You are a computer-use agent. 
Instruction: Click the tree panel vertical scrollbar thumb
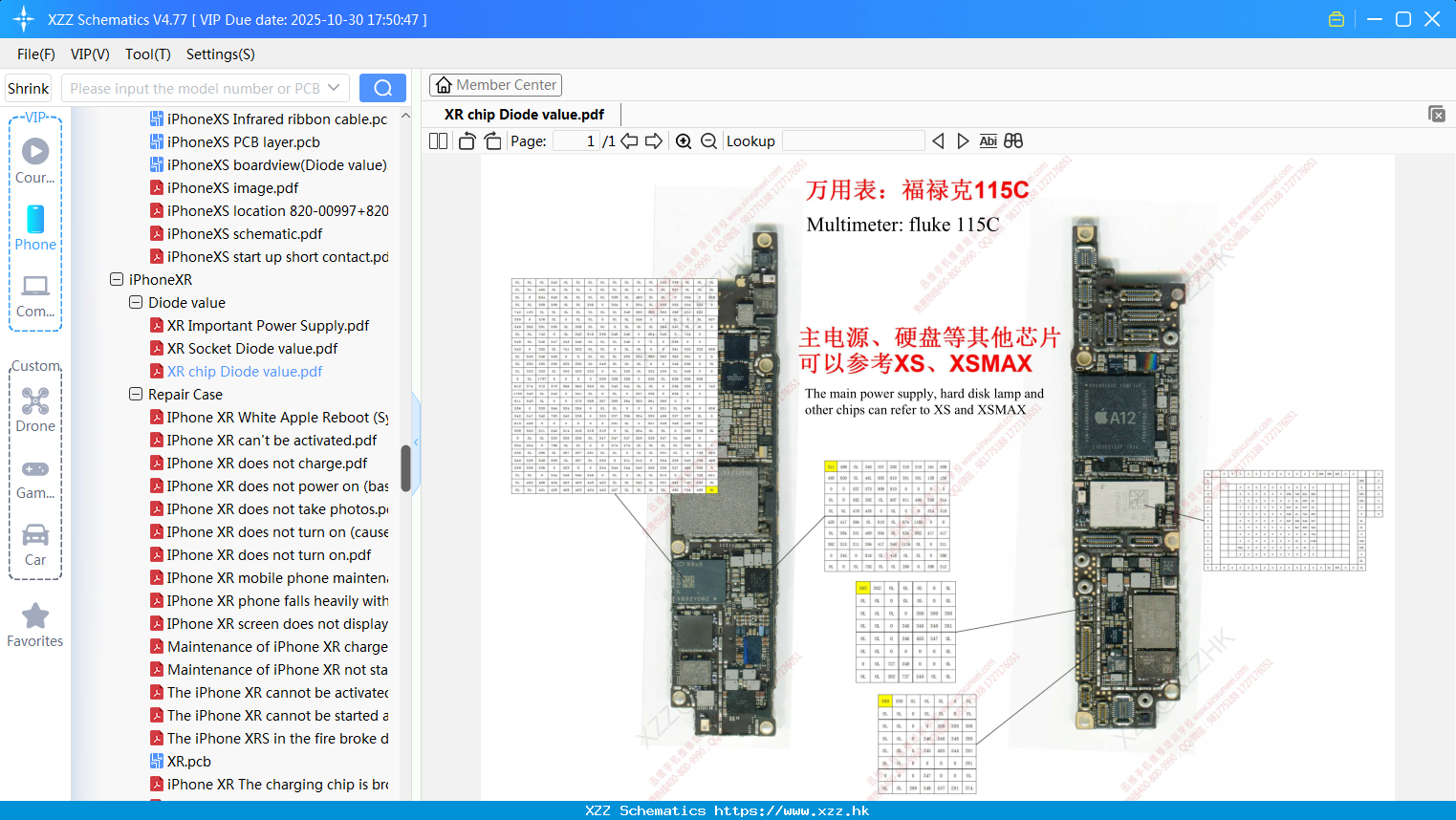405,468
